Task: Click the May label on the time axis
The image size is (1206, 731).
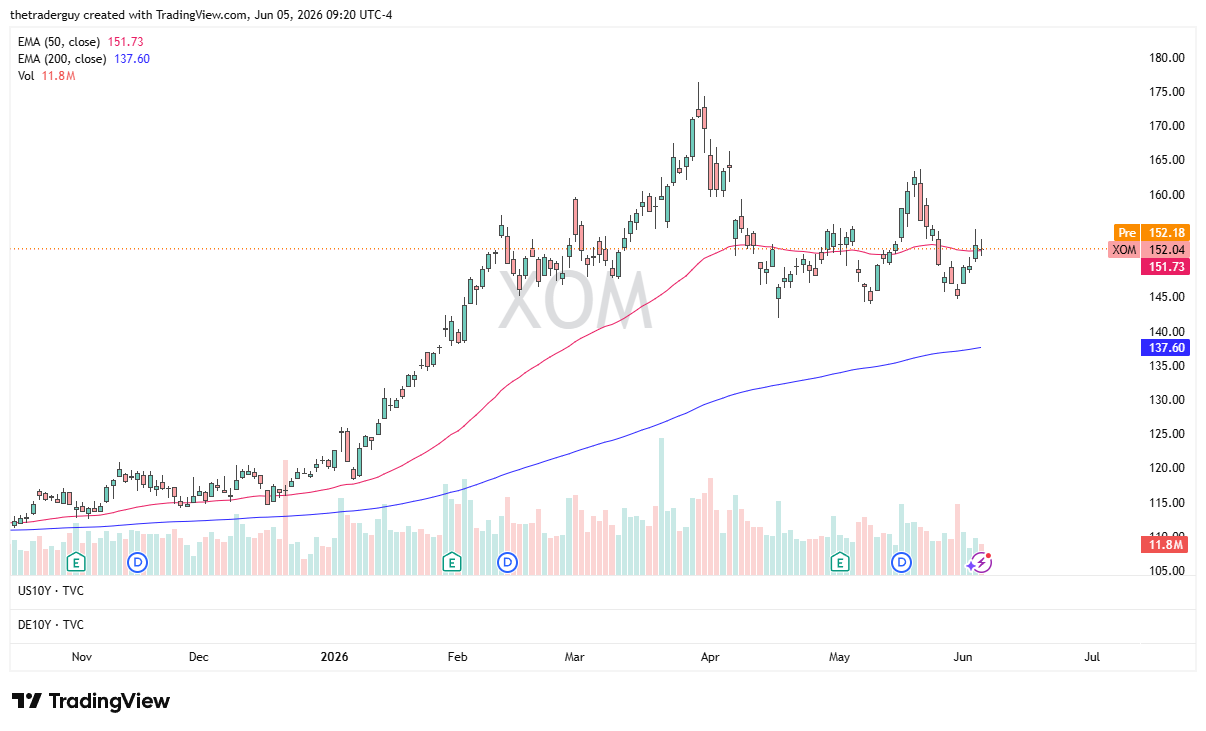Action: click(x=839, y=657)
